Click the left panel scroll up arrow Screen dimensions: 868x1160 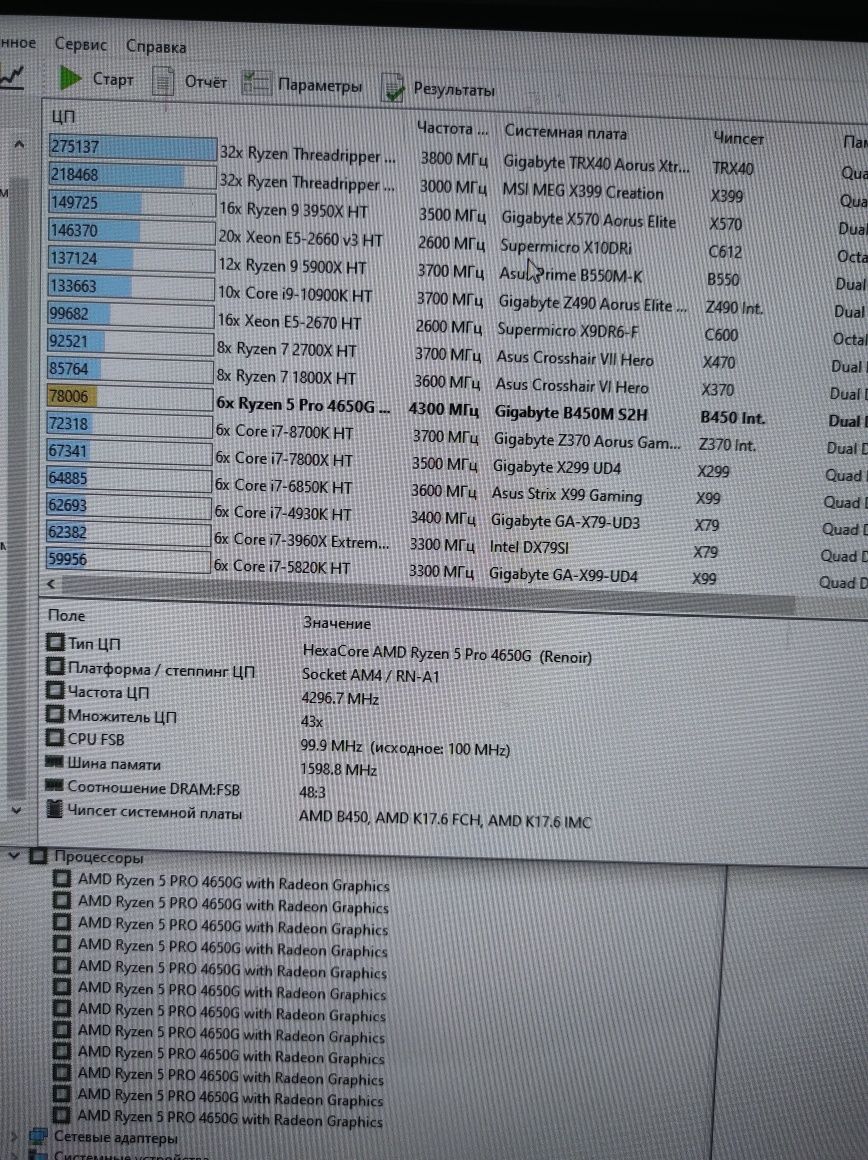coord(19,144)
